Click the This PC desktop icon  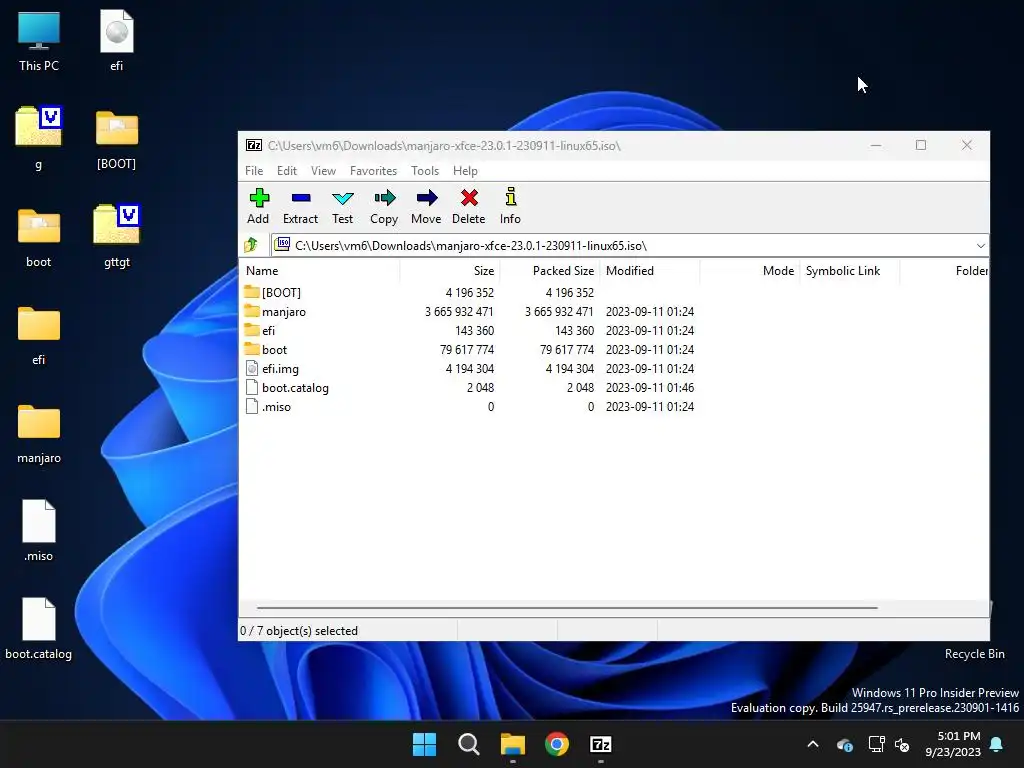tap(39, 40)
